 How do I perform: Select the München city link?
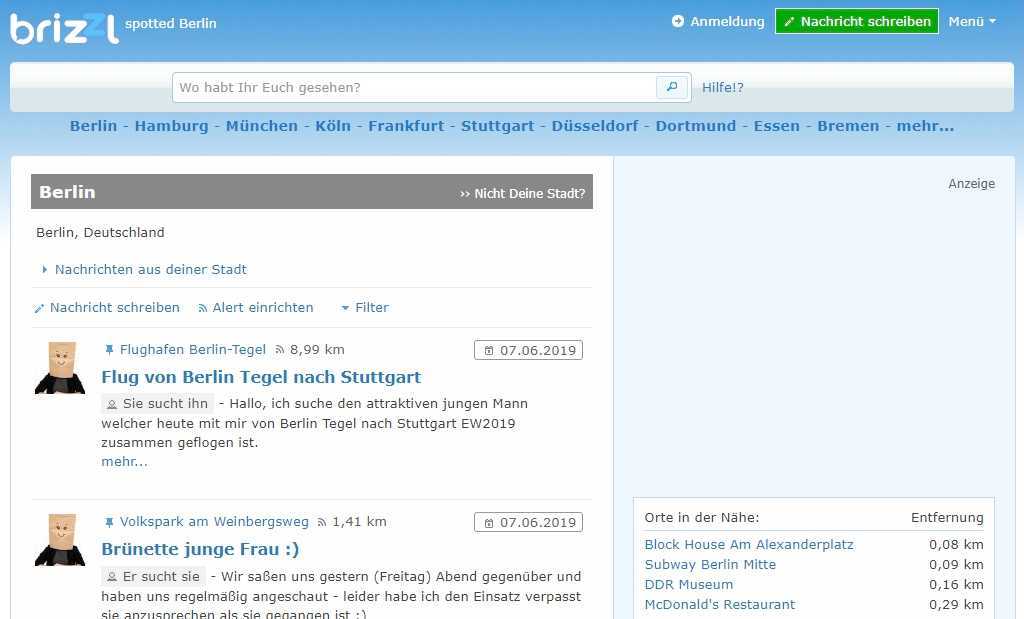[262, 126]
